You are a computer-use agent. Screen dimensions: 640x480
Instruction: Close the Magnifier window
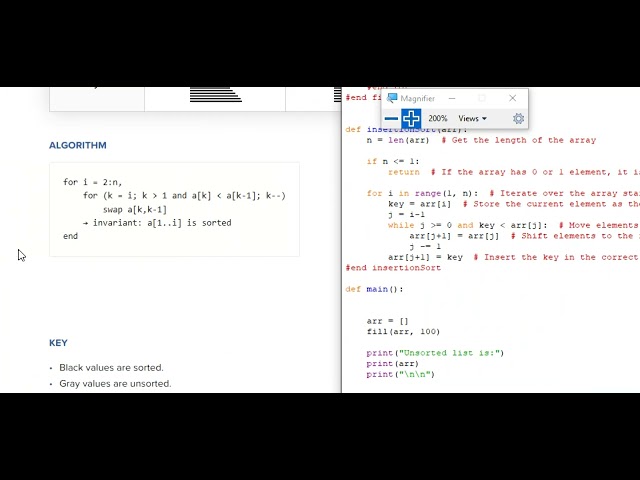click(513, 98)
